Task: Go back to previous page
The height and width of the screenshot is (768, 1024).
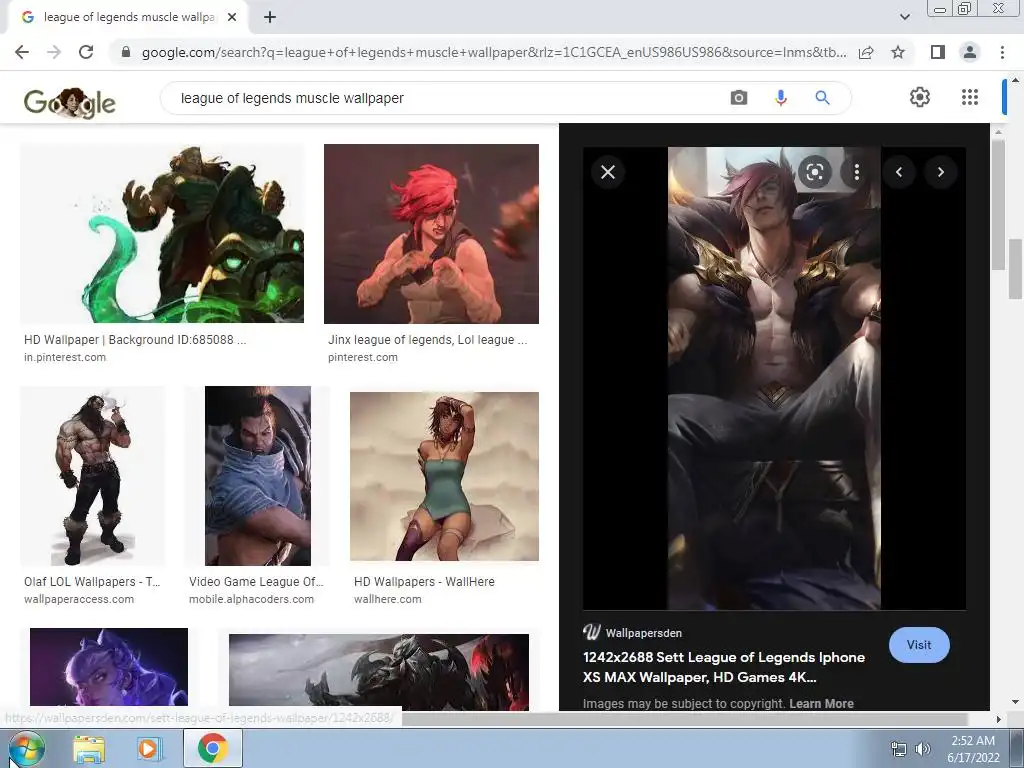Action: pos(22,52)
